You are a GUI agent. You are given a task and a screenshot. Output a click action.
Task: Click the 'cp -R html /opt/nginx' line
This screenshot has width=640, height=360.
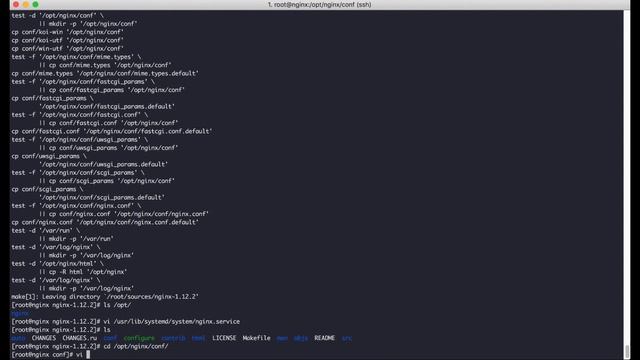(x=83, y=272)
